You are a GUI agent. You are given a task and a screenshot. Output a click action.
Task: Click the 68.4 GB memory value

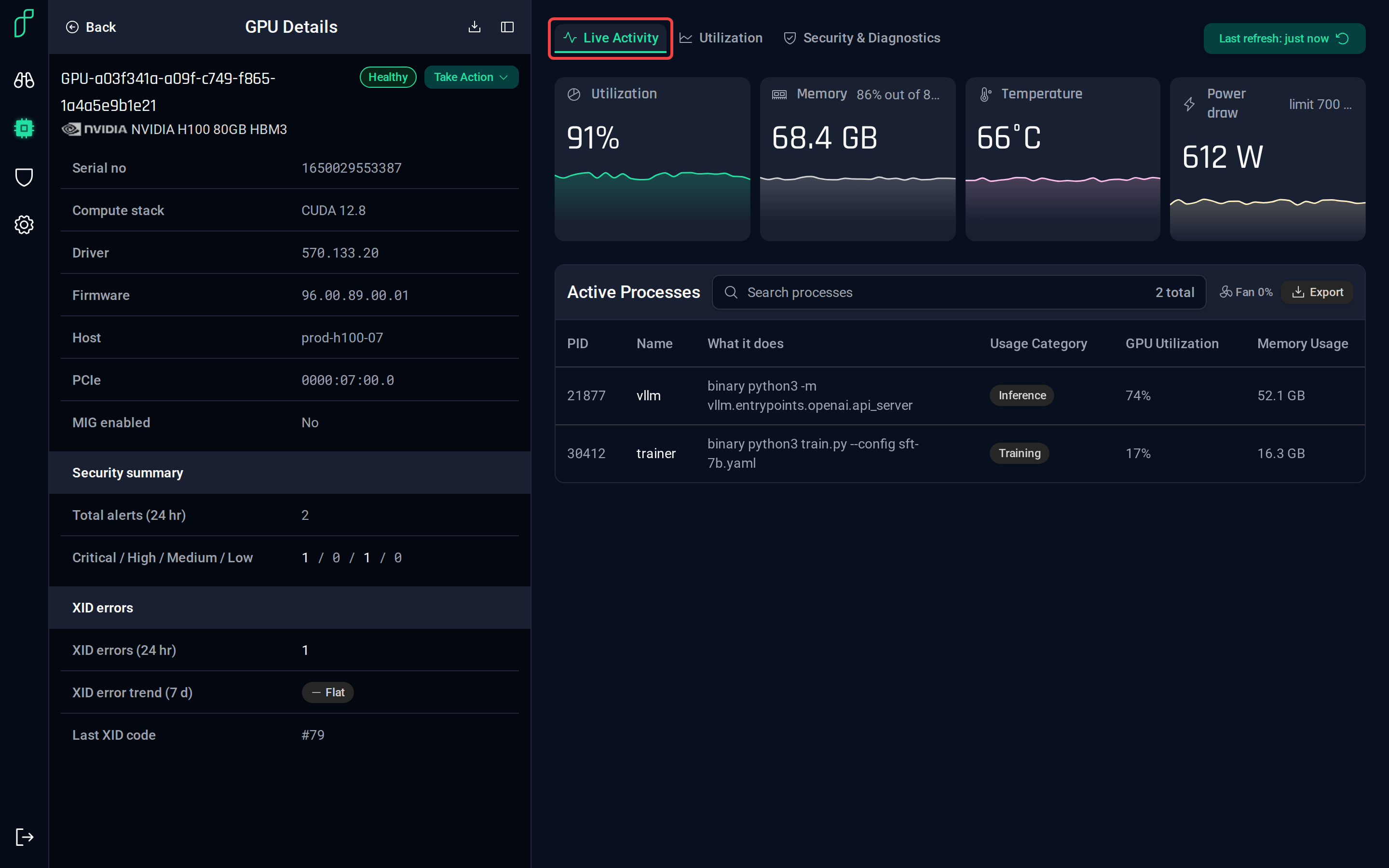824,138
